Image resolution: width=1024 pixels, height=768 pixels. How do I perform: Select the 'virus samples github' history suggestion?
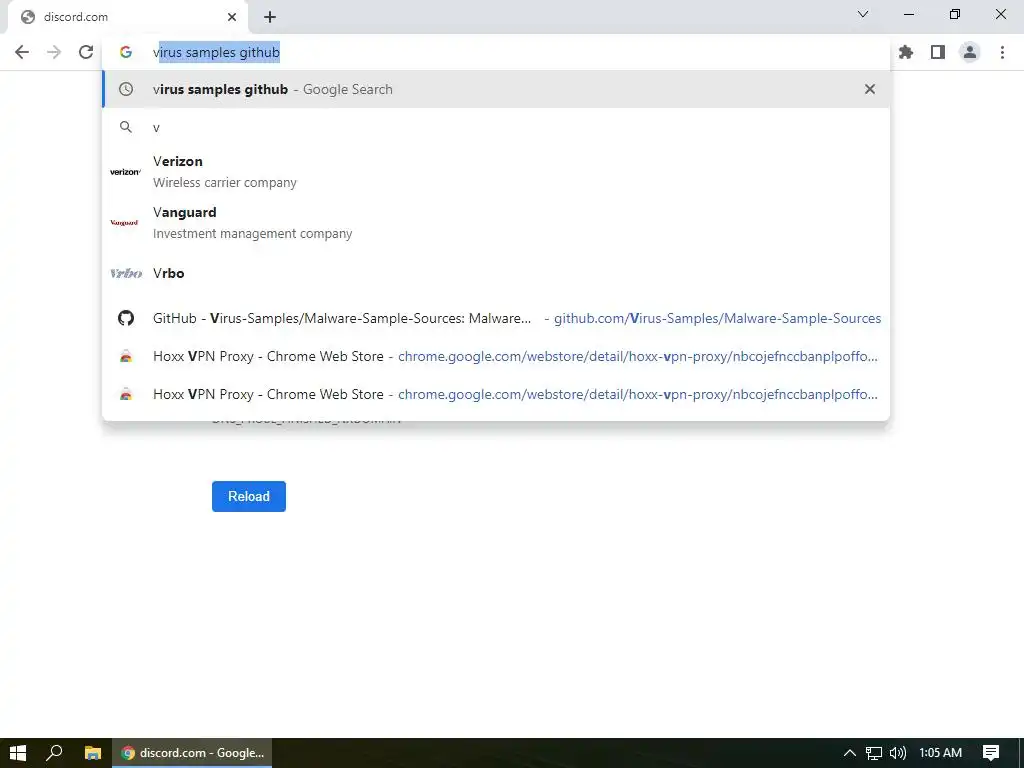(496, 89)
